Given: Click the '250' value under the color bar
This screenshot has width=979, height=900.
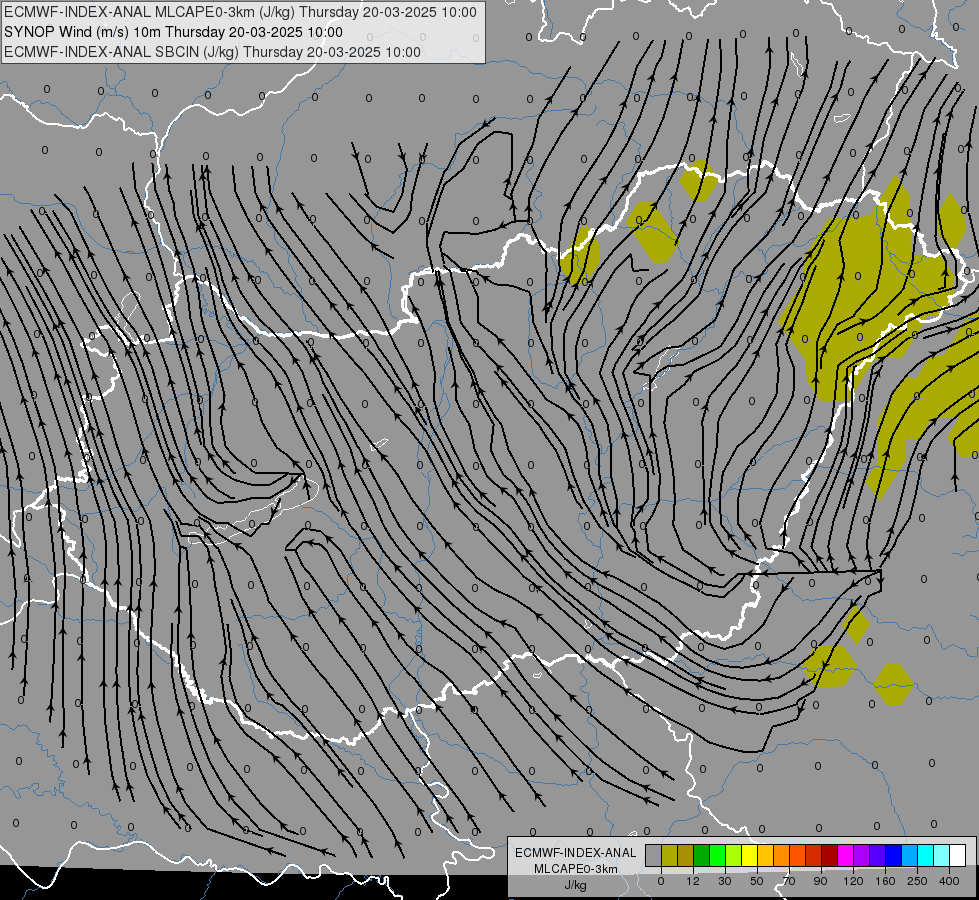Looking at the screenshot, I should pyautogui.click(x=917, y=881).
